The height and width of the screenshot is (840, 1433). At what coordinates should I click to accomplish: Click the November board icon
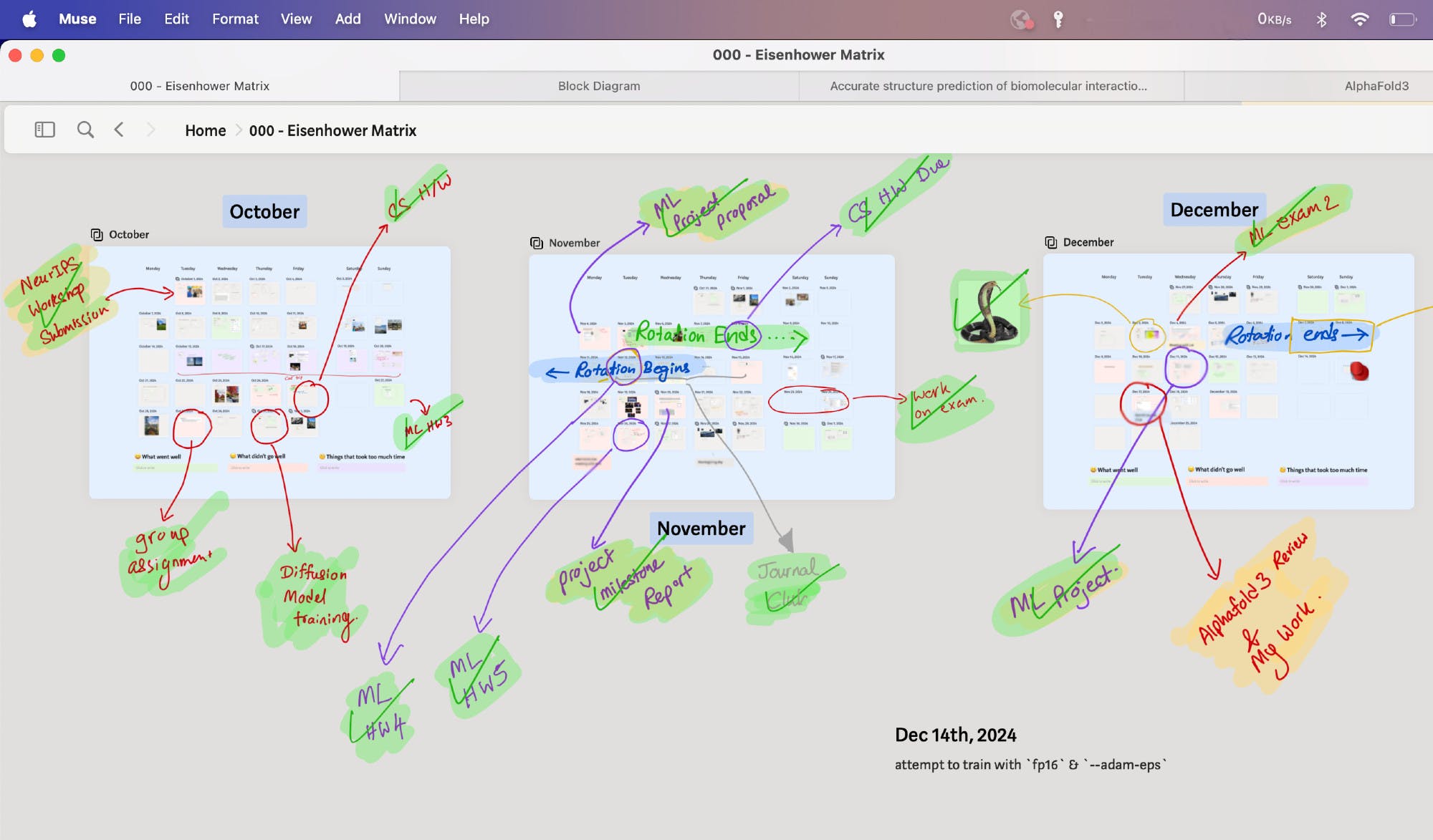[x=537, y=243]
